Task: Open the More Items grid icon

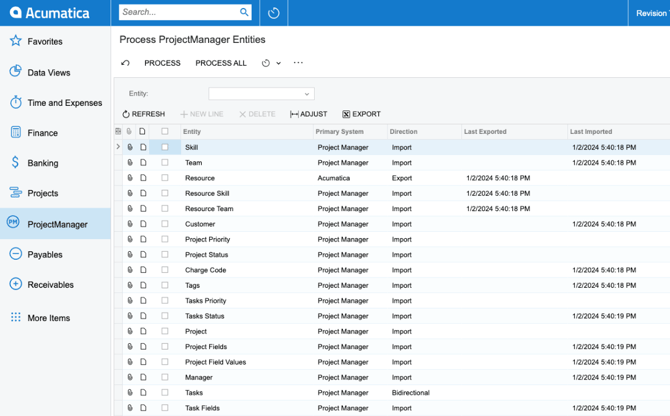Action: (16, 317)
